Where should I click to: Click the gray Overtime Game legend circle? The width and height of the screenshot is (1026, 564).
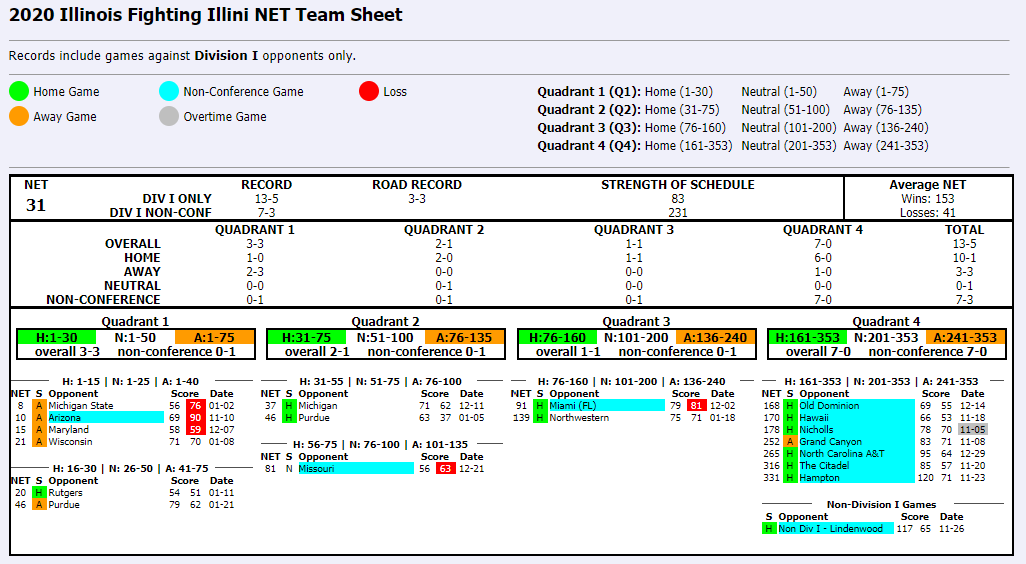pos(169,116)
